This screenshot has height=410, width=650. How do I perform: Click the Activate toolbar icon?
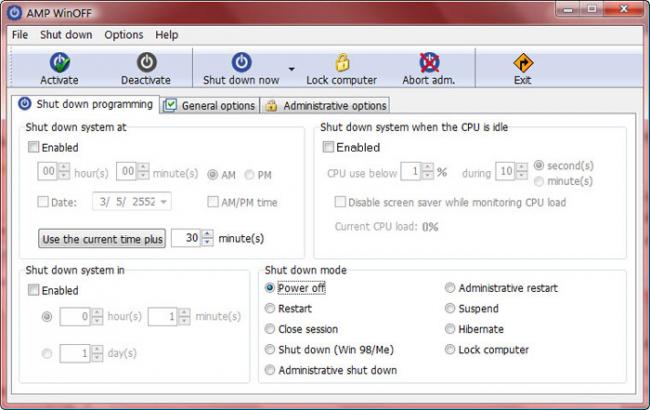(x=59, y=62)
